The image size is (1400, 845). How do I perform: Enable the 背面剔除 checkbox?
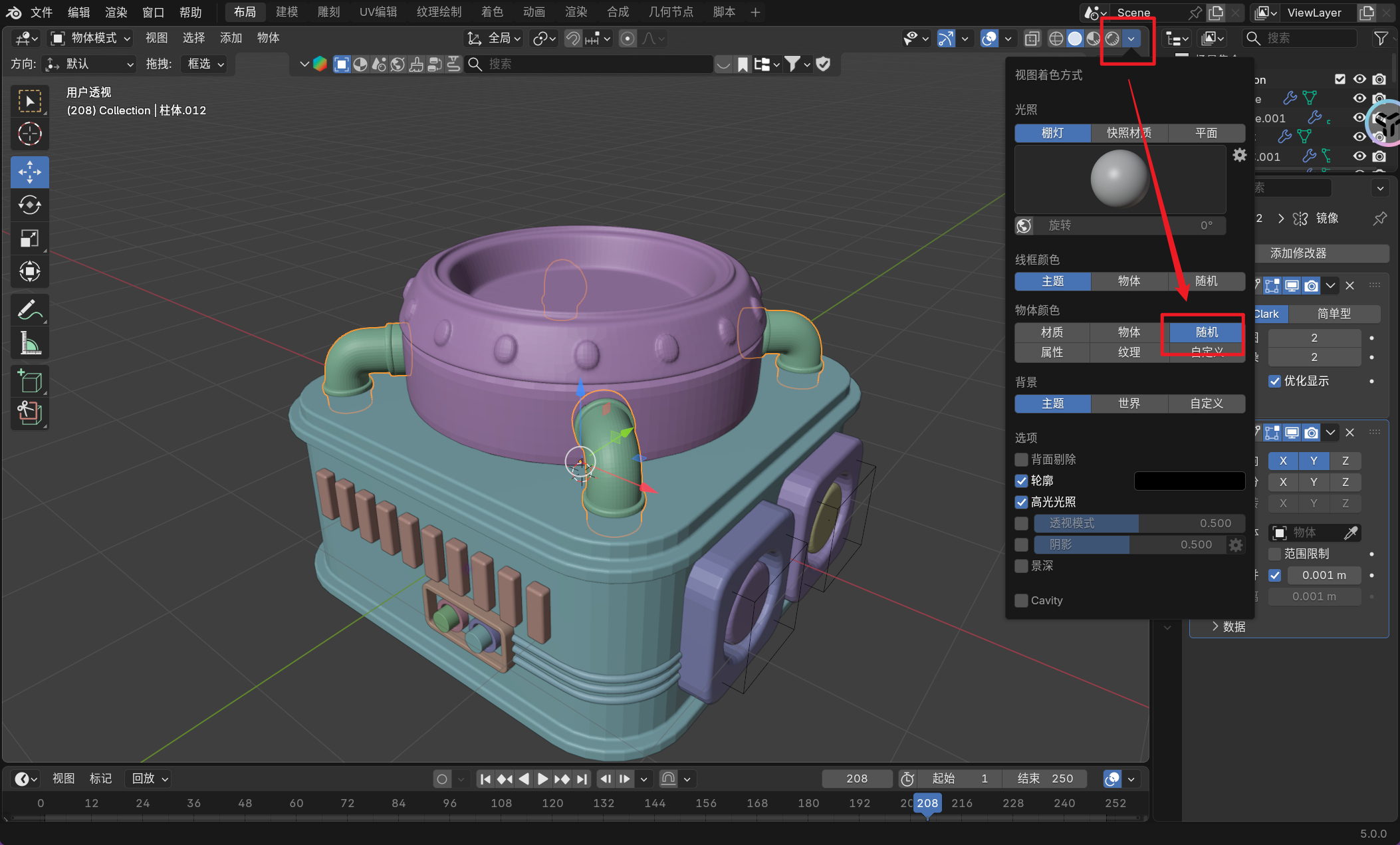click(1022, 459)
